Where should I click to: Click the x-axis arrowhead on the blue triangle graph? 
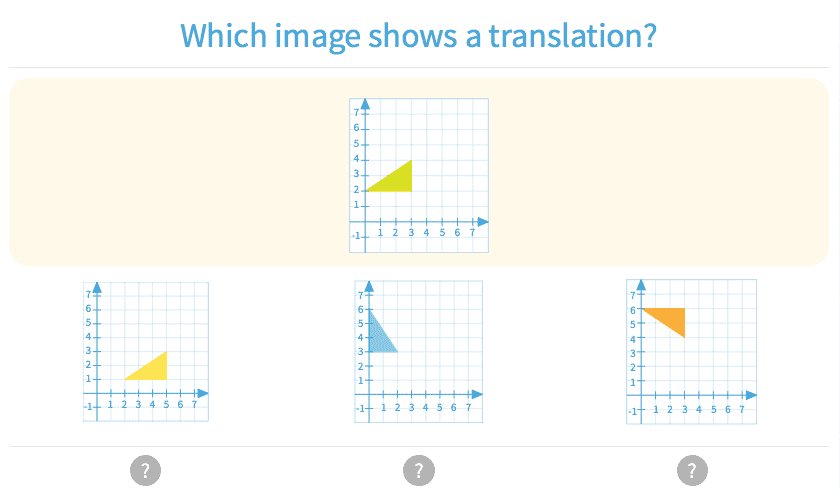pyautogui.click(x=478, y=394)
